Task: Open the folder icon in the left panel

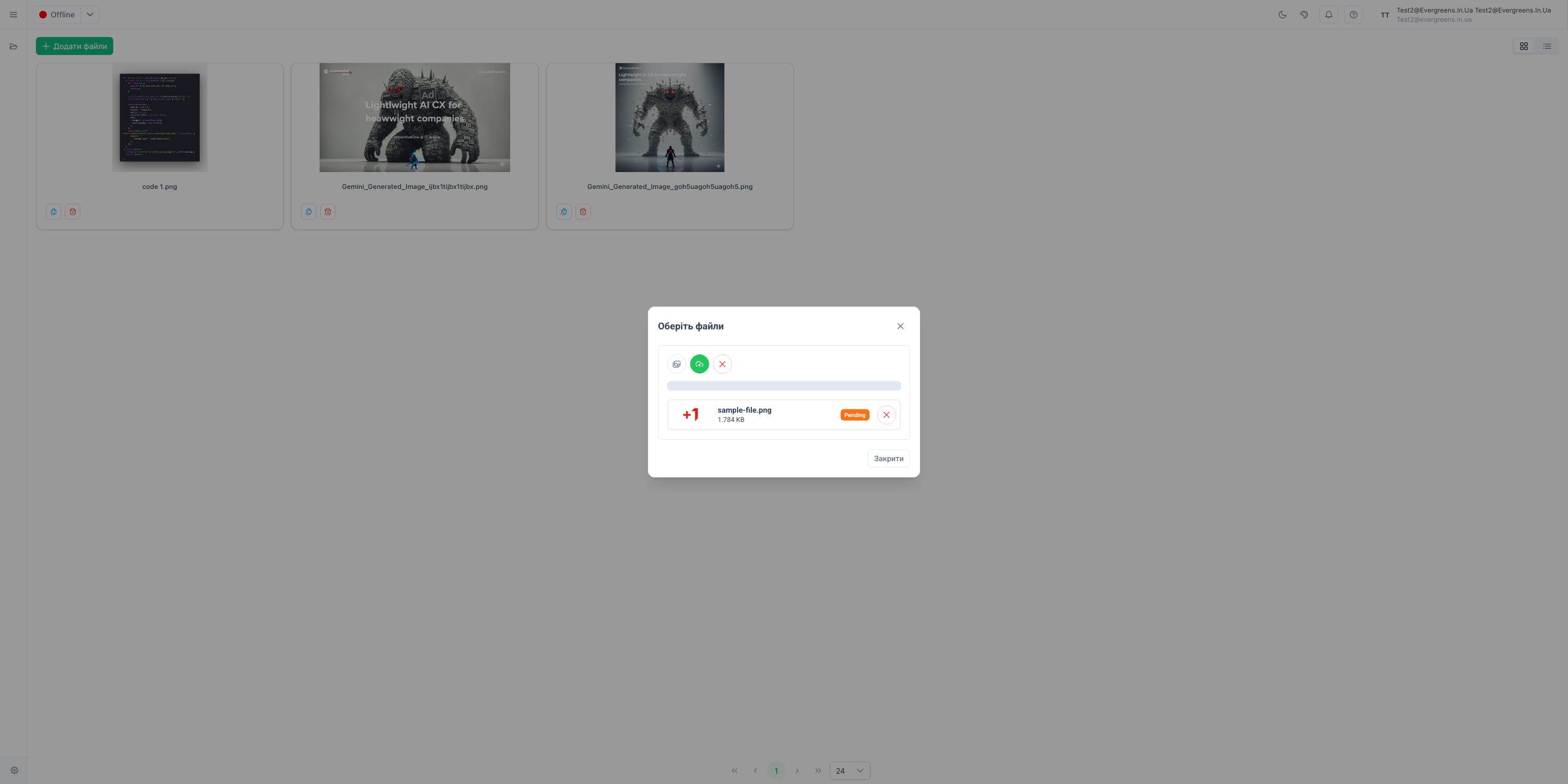Action: click(13, 46)
